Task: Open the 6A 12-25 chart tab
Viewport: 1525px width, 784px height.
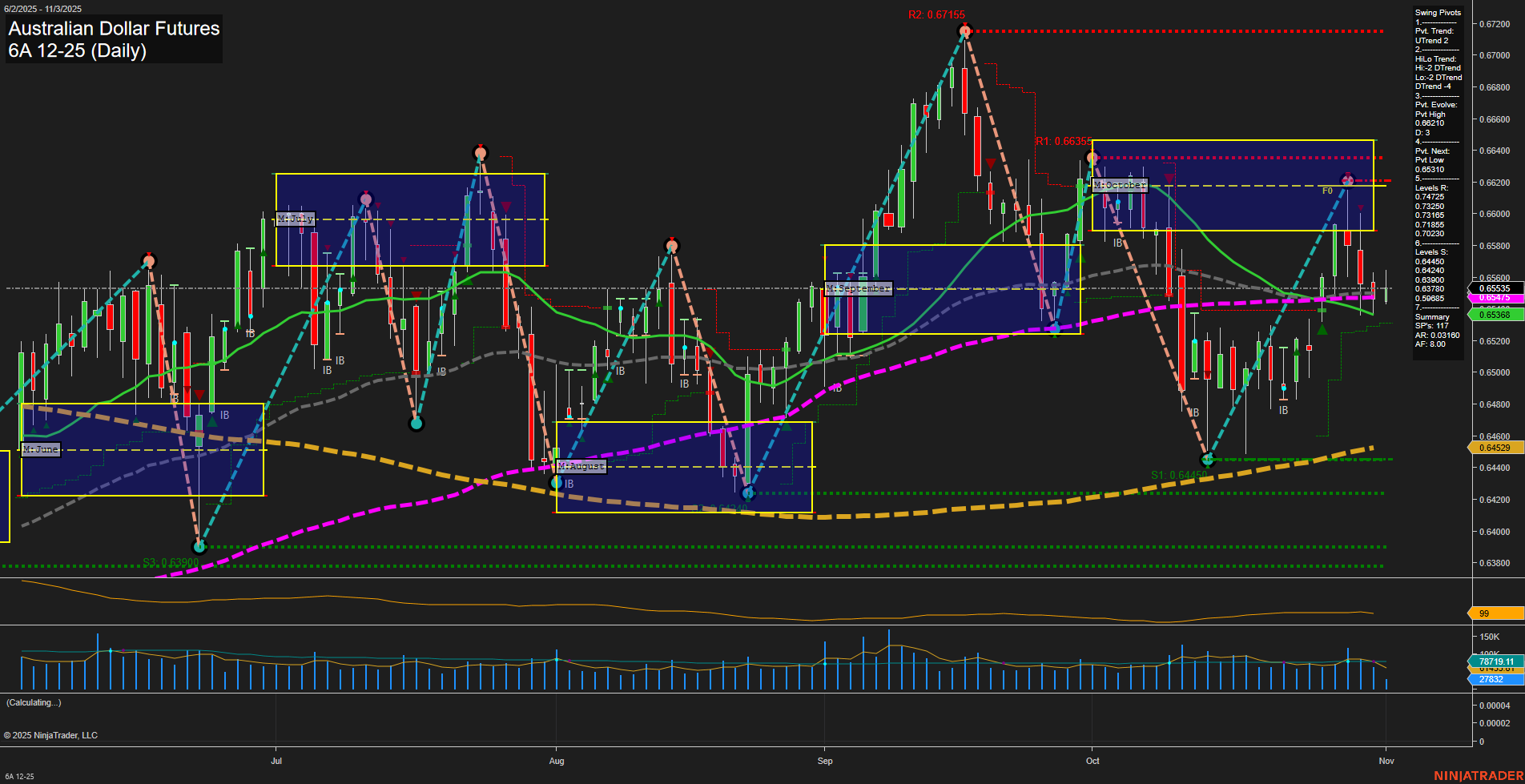Action: point(19,776)
